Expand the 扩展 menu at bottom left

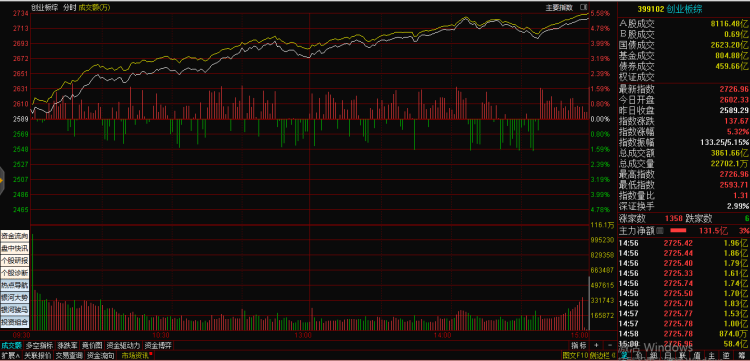click(x=11, y=356)
